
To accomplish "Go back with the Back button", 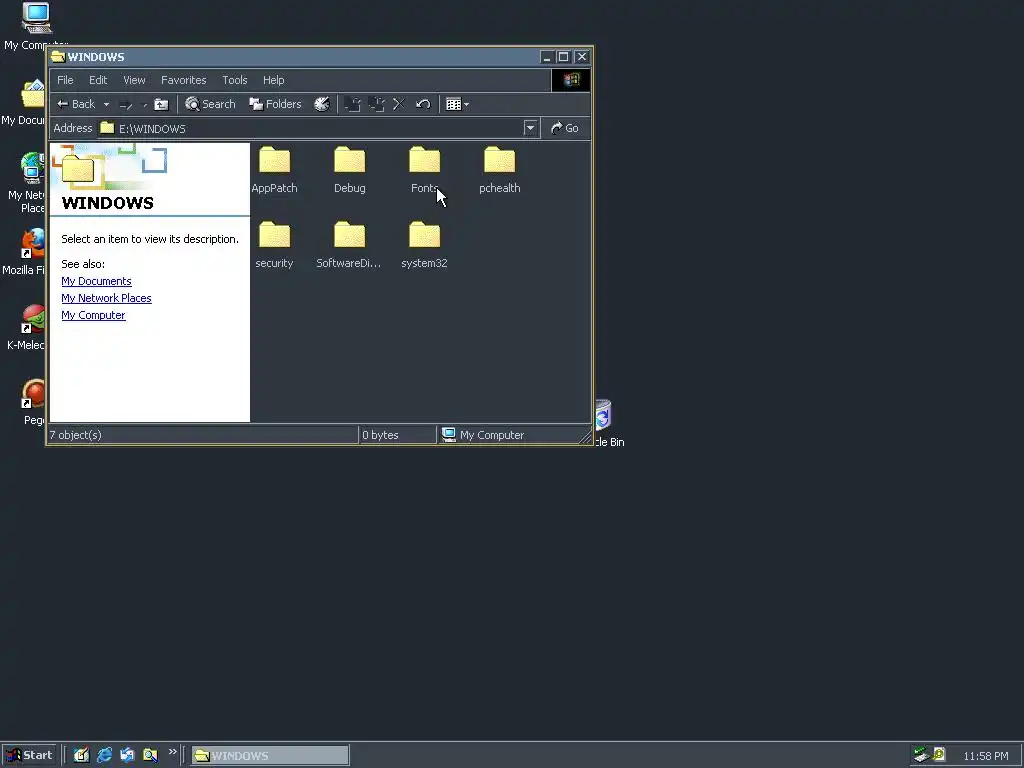I will [76, 104].
